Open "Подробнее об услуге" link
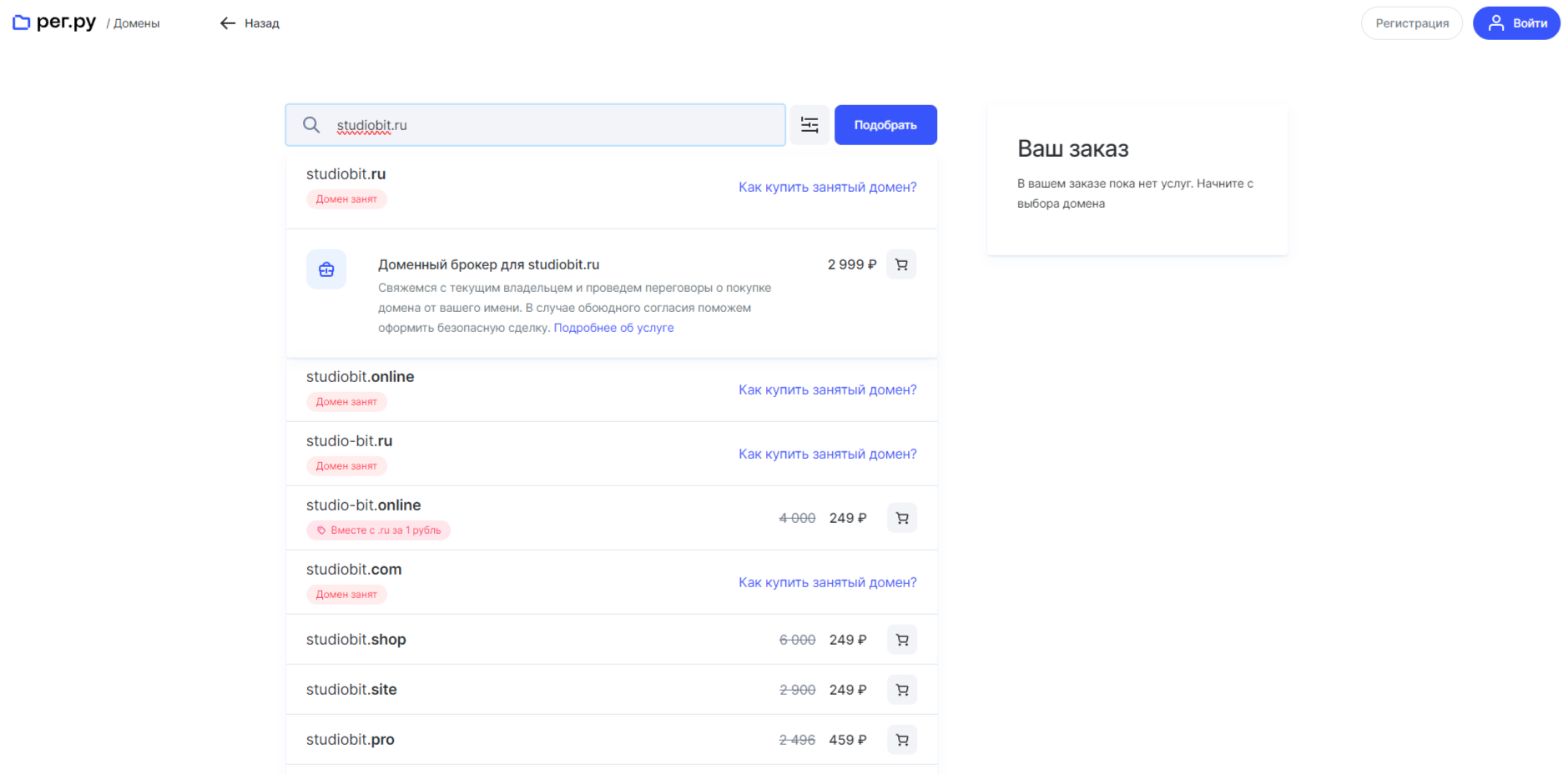Screen dimensions: 1568x774 [613, 328]
